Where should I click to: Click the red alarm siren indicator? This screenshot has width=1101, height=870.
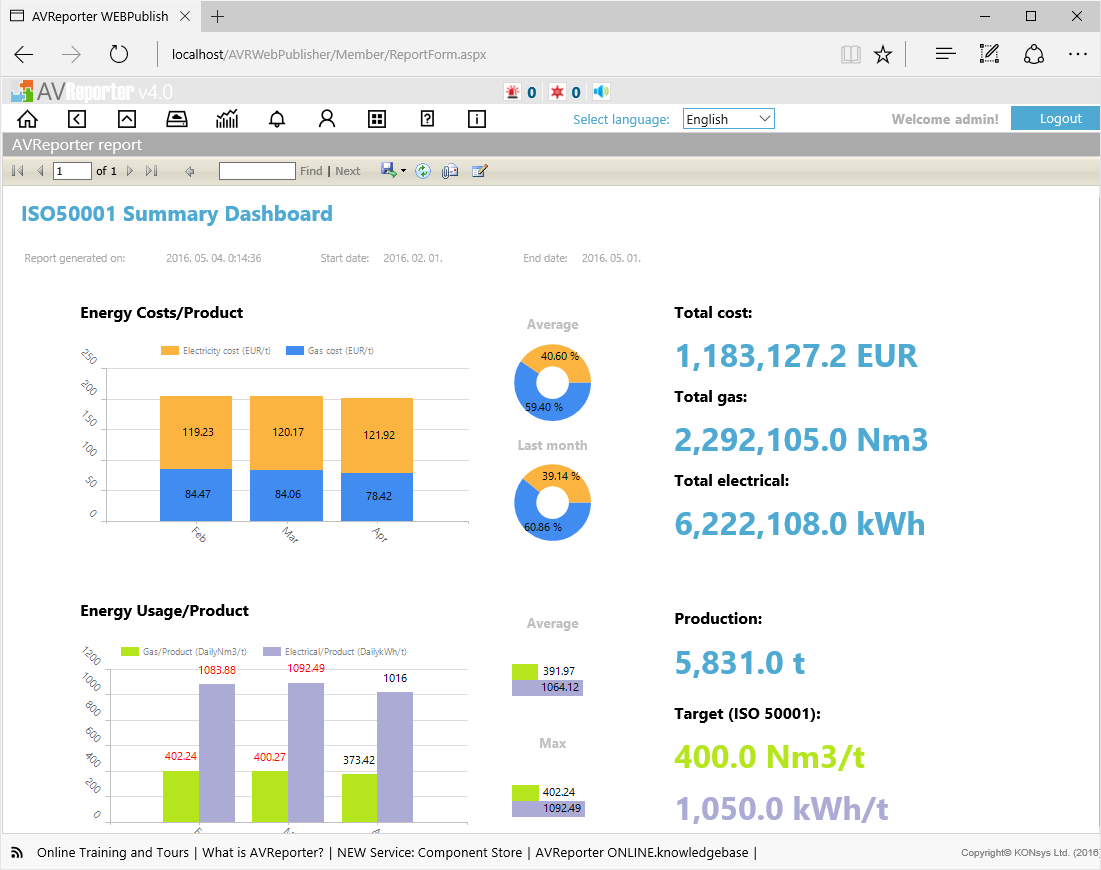click(x=513, y=92)
